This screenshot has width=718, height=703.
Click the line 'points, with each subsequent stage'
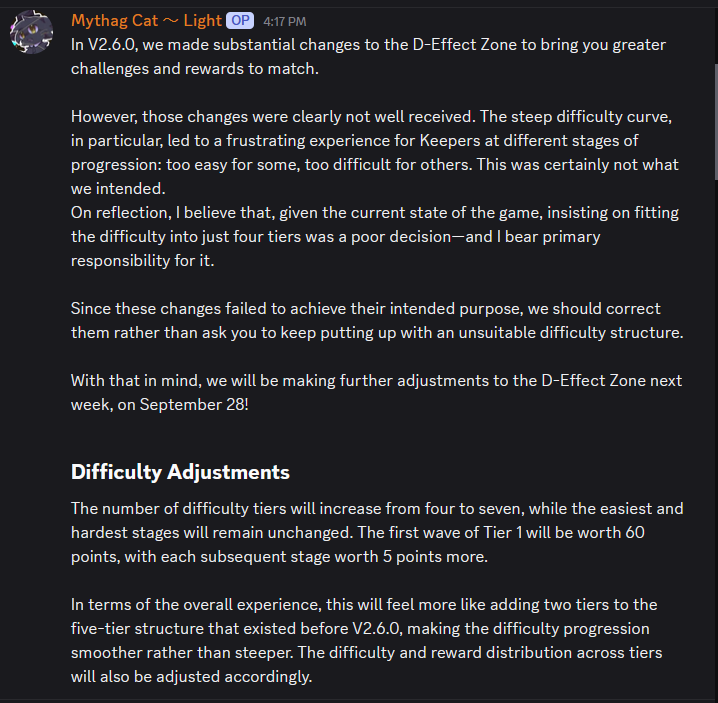pyautogui.click(x=279, y=556)
